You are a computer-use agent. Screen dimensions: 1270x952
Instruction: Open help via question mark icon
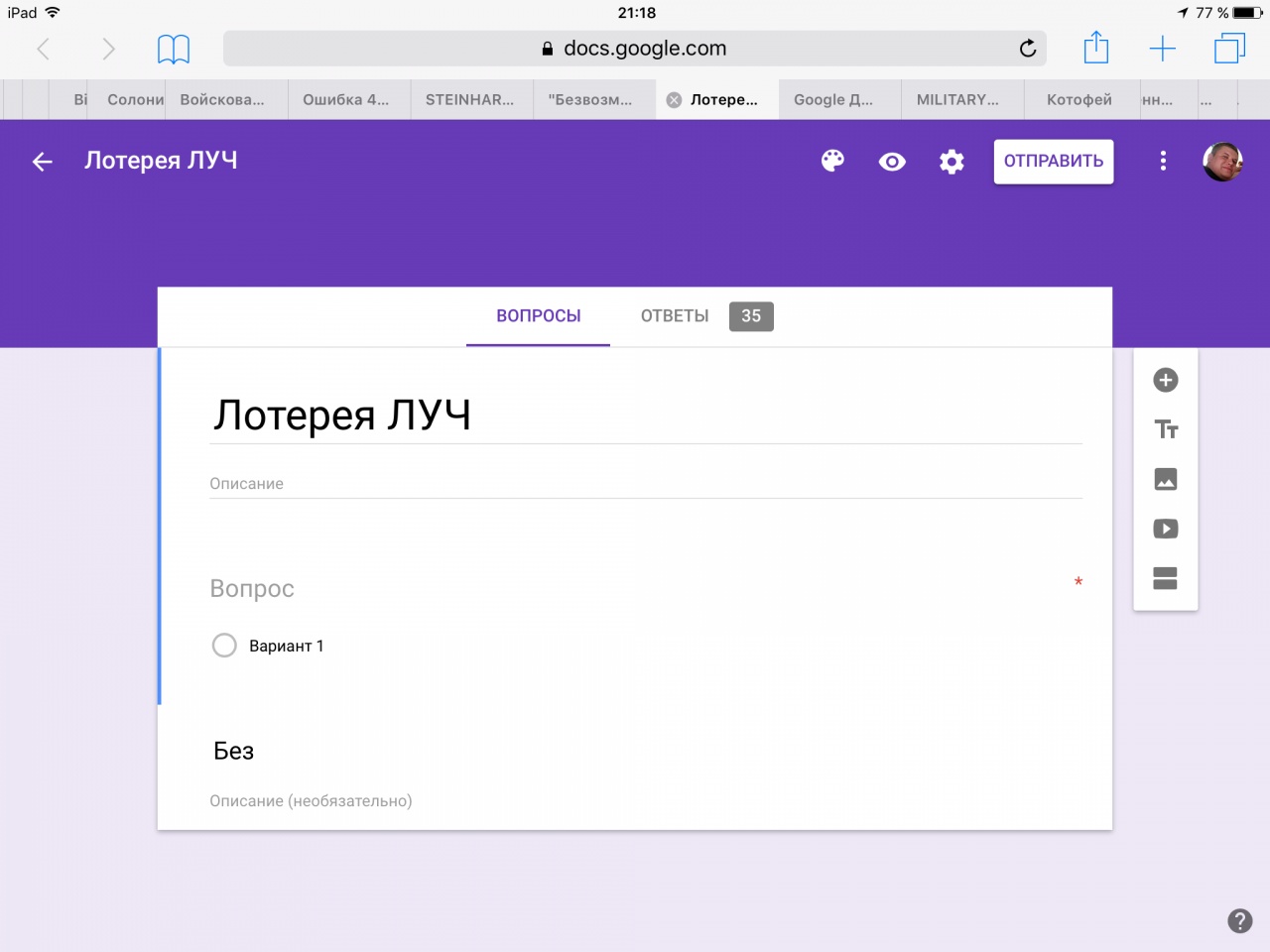pyautogui.click(x=1239, y=921)
